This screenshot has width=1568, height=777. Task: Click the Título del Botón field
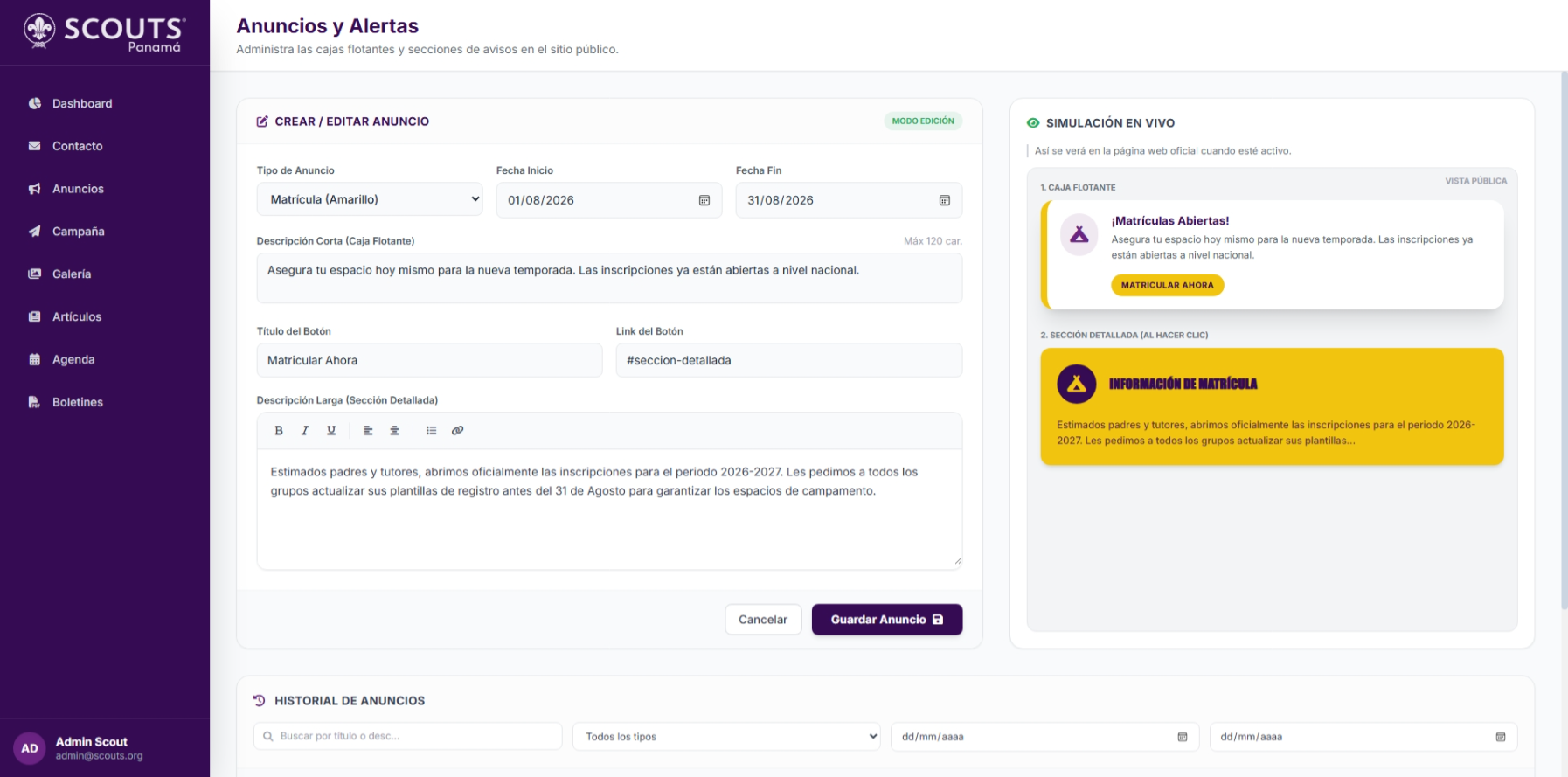[429, 360]
